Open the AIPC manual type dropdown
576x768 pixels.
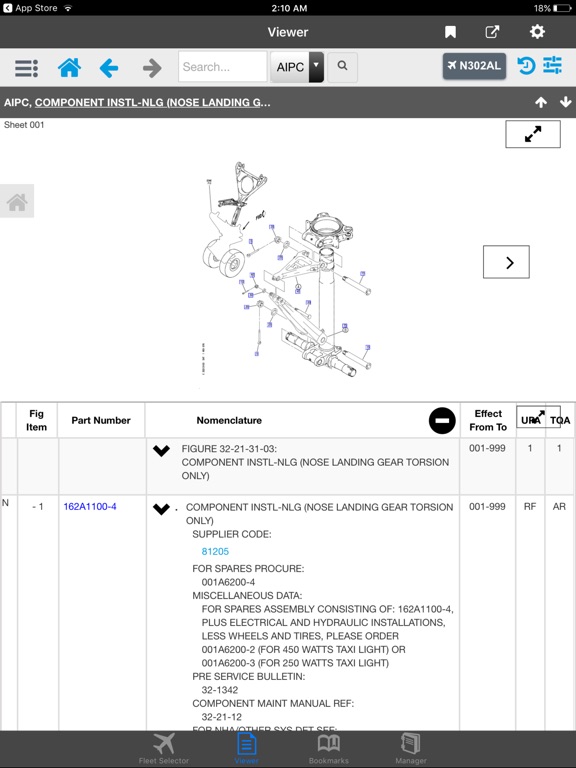click(297, 67)
